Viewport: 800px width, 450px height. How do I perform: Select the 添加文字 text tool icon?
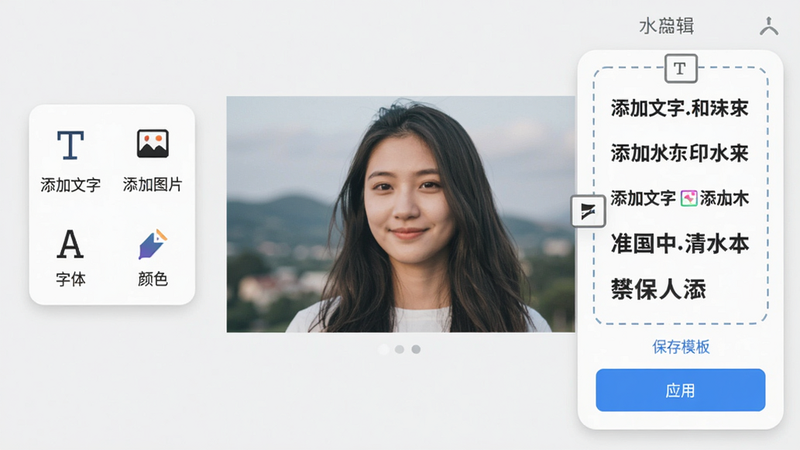(x=70, y=145)
